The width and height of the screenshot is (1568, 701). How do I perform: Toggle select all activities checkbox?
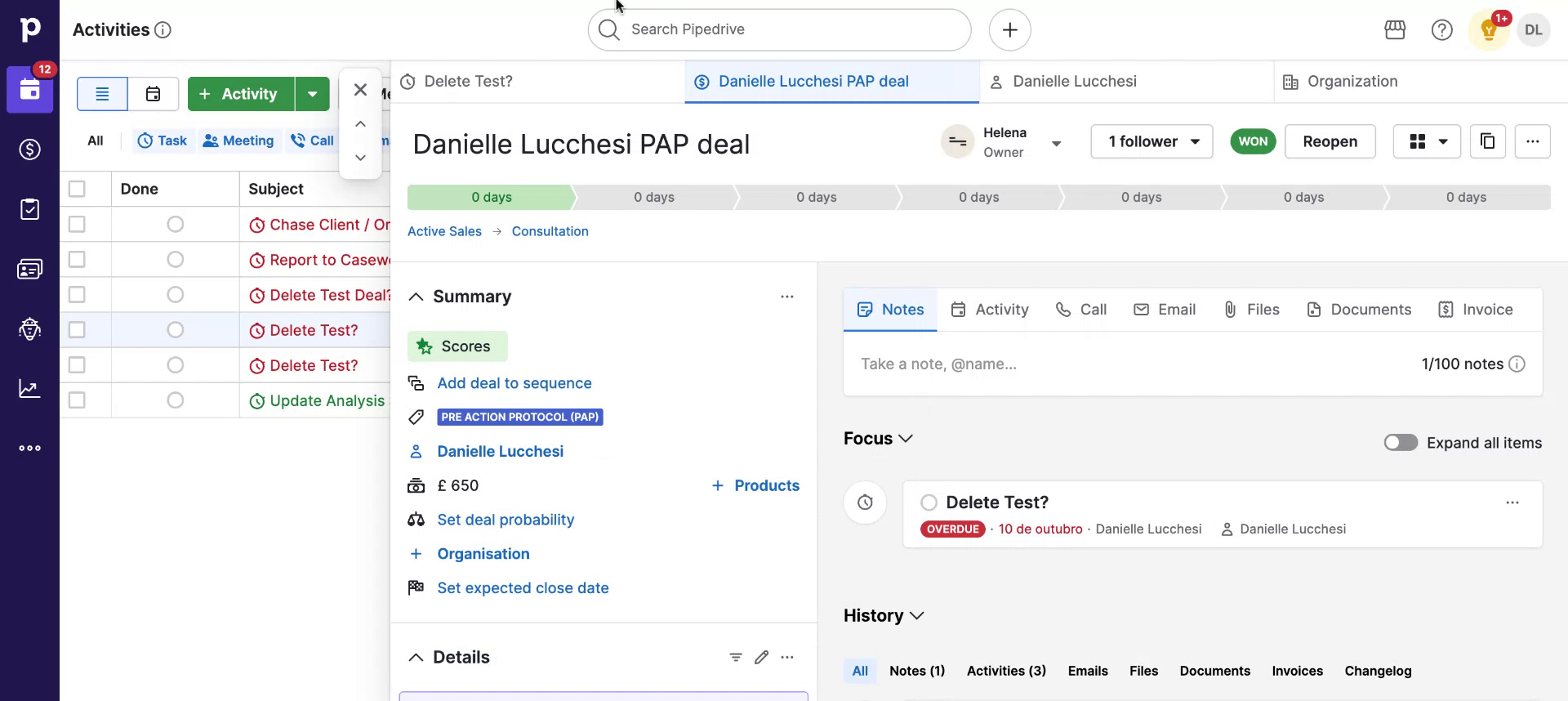tap(77, 189)
